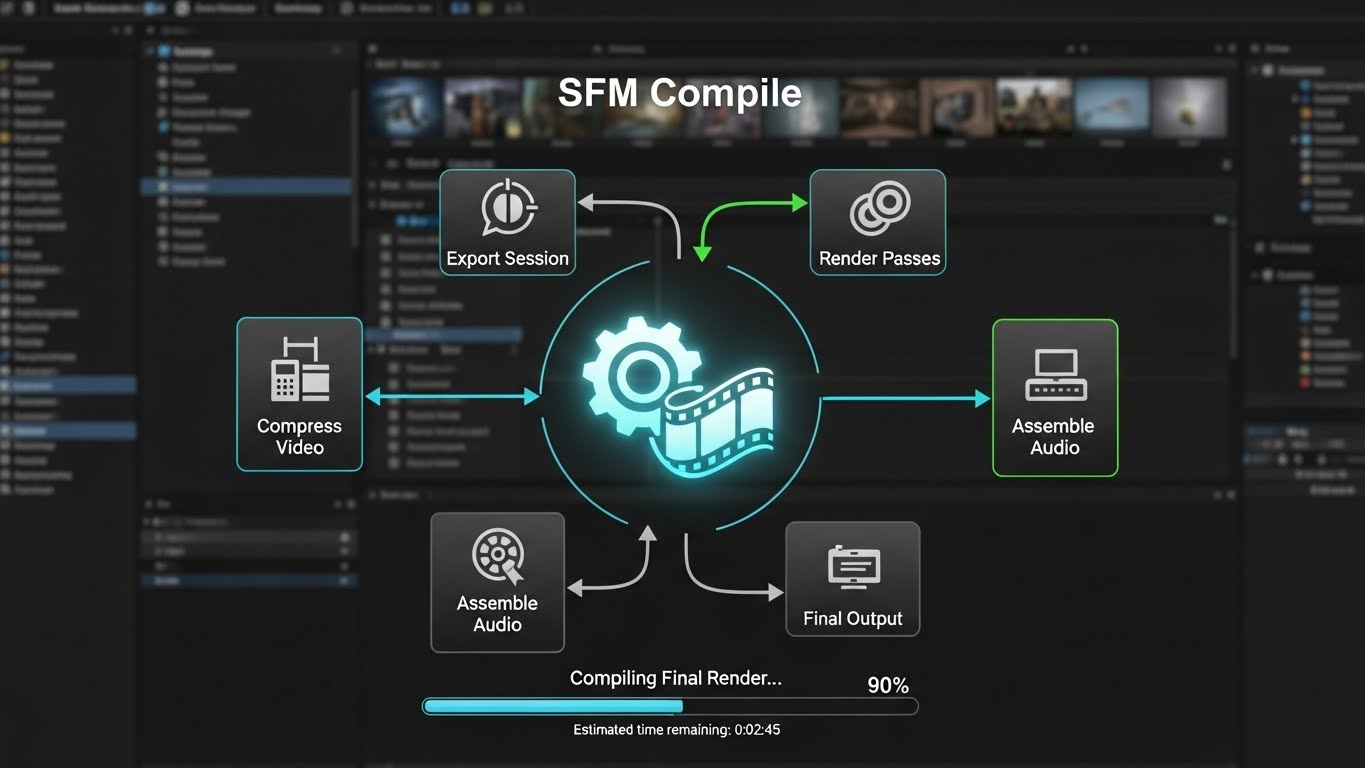
Task: Click the "Compress Video" text label
Action: pos(299,436)
